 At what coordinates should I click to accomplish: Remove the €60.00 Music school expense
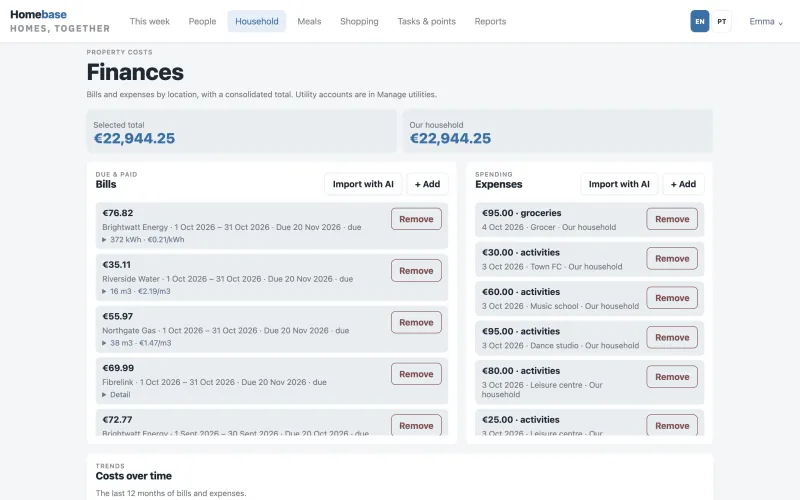672,298
